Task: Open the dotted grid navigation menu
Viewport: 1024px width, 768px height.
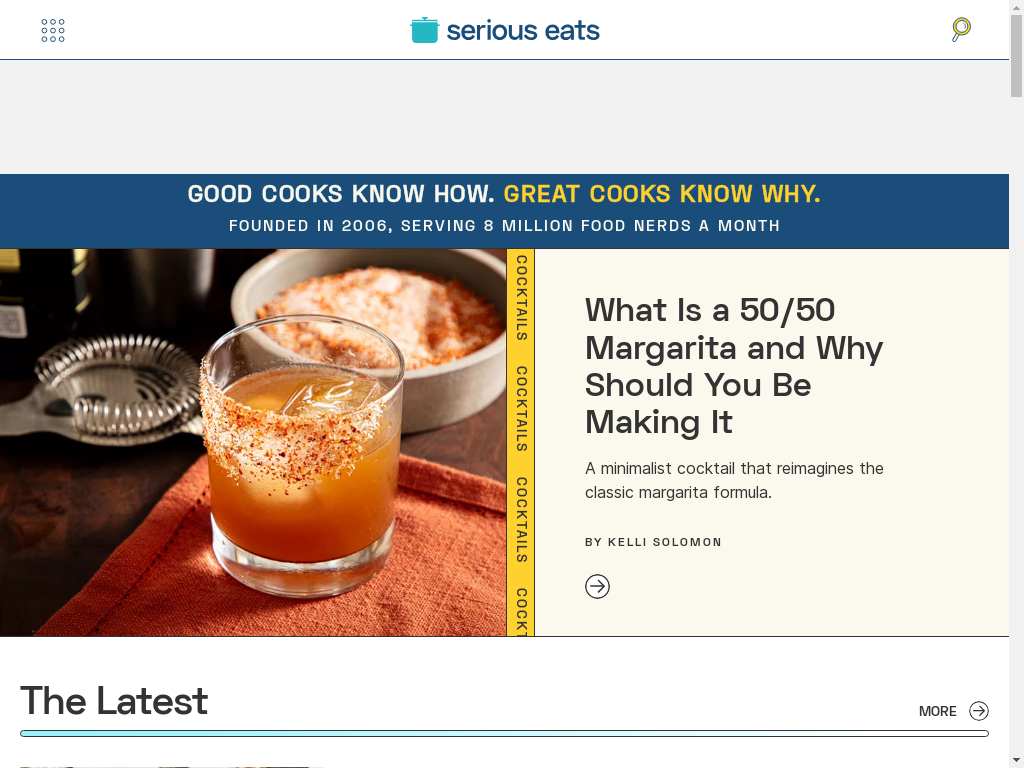Action: click(53, 30)
